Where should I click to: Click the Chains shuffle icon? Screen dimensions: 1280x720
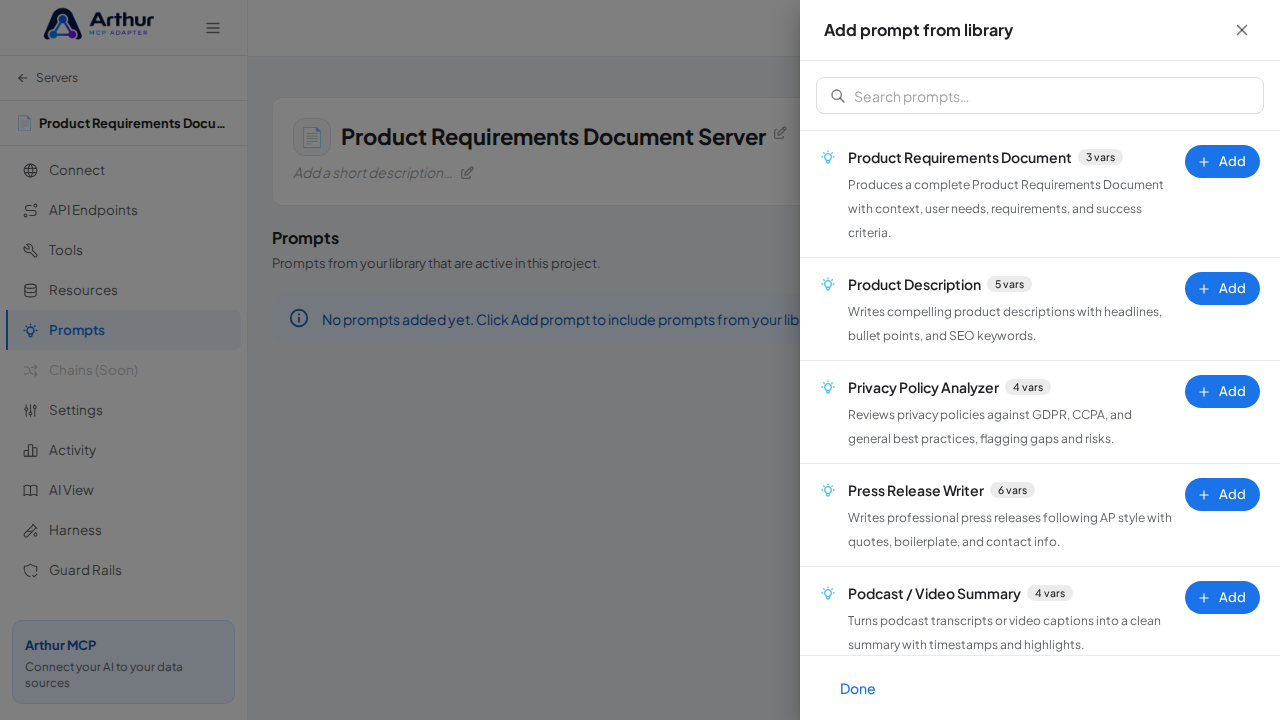(30, 370)
